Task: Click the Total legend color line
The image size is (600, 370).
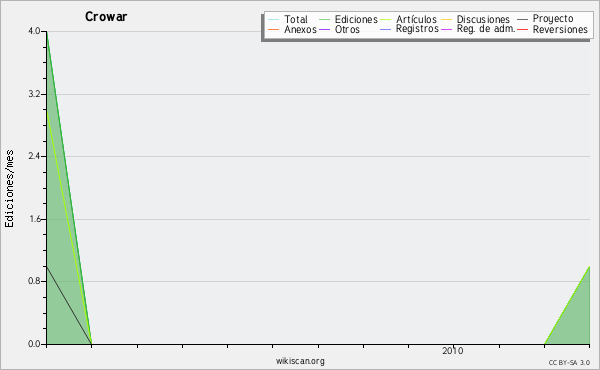Action: 274,19
